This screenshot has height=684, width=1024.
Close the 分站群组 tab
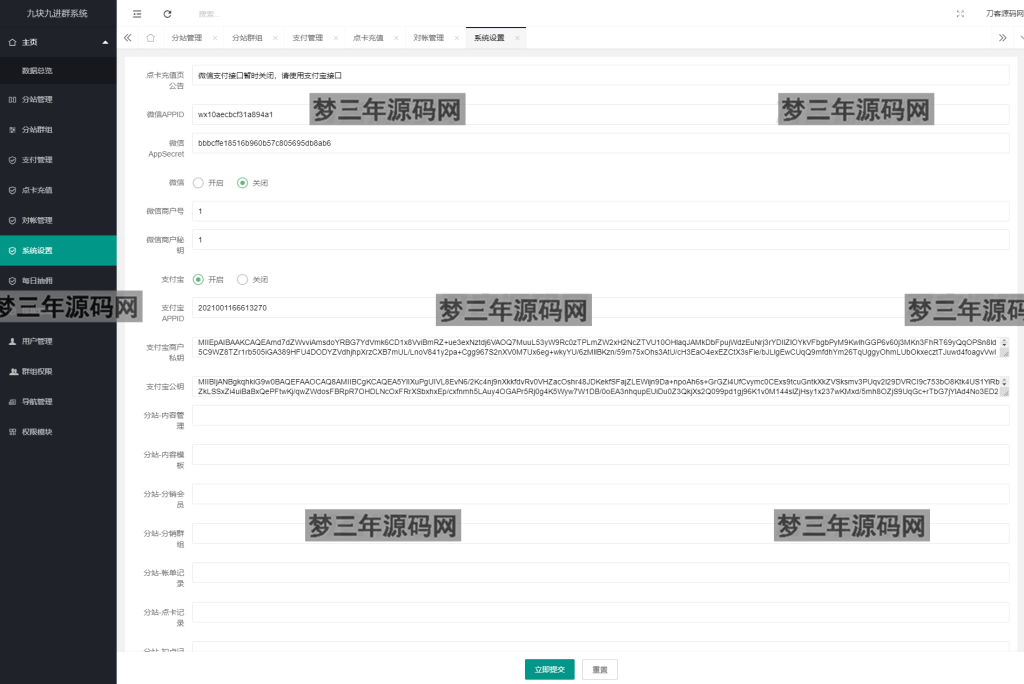pyautogui.click(x=275, y=38)
